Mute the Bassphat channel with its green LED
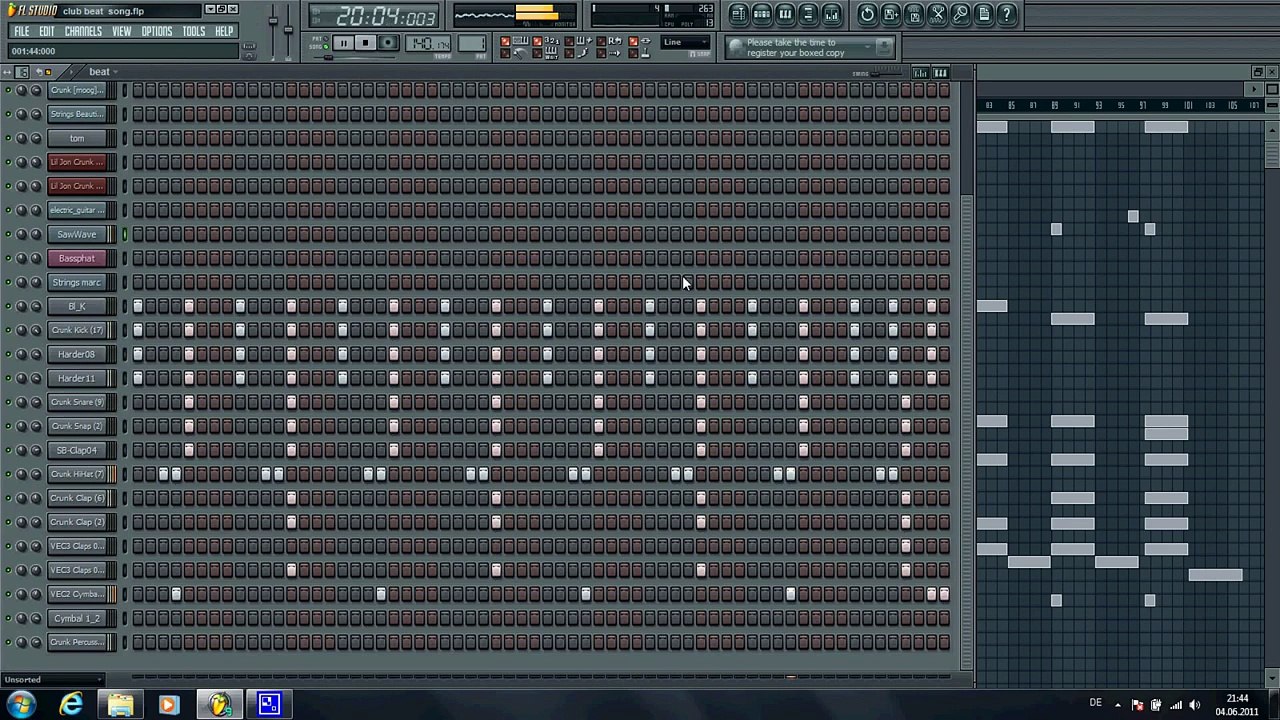The width and height of the screenshot is (1280, 720). click(8, 258)
